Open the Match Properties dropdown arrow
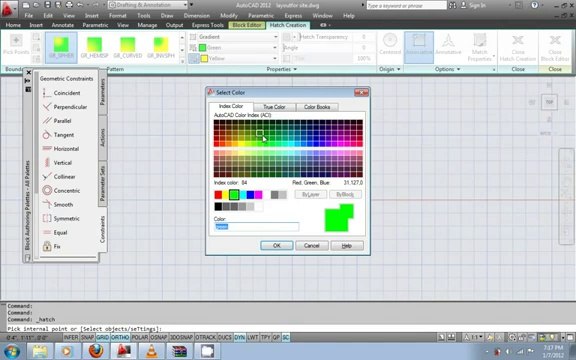Screen dimensions: 576x360 coord(494,57)
